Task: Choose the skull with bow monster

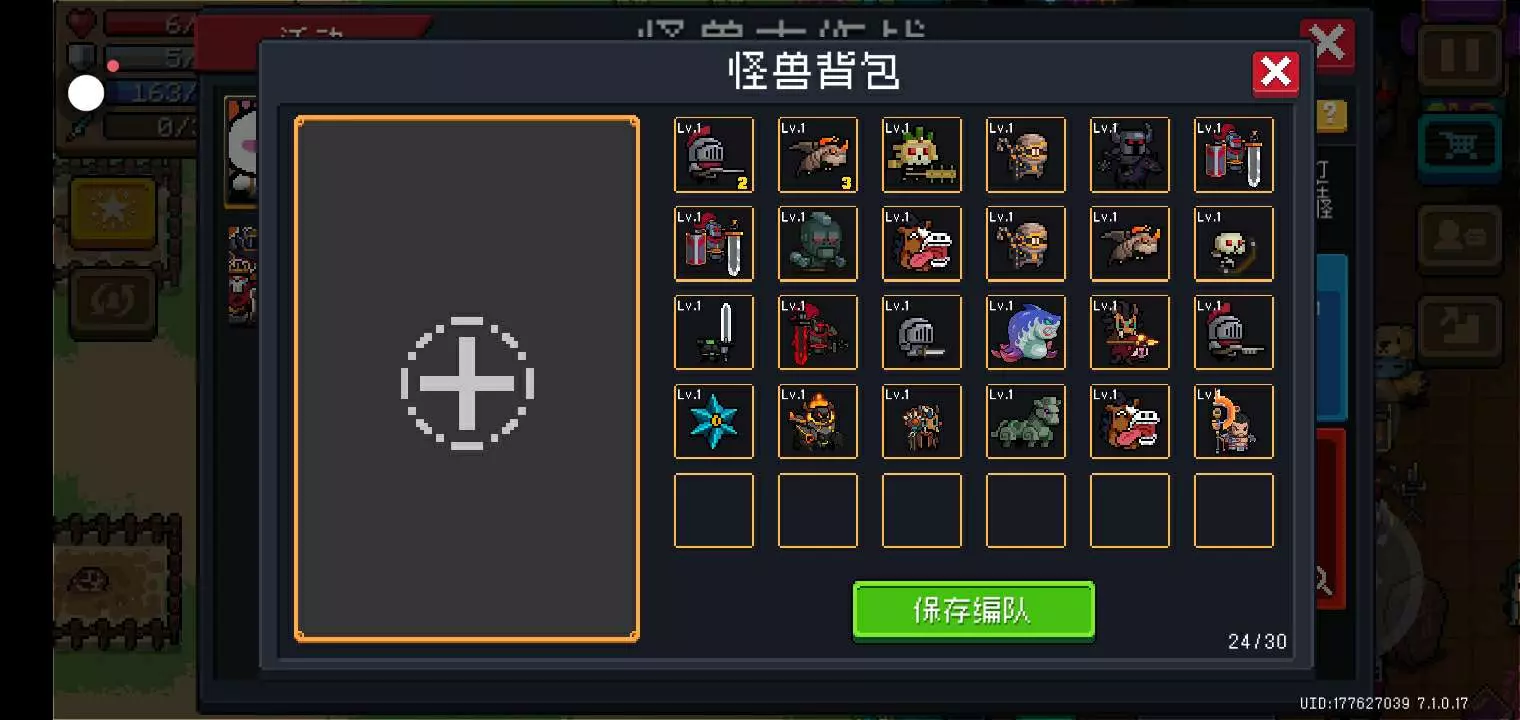Action: click(1234, 244)
